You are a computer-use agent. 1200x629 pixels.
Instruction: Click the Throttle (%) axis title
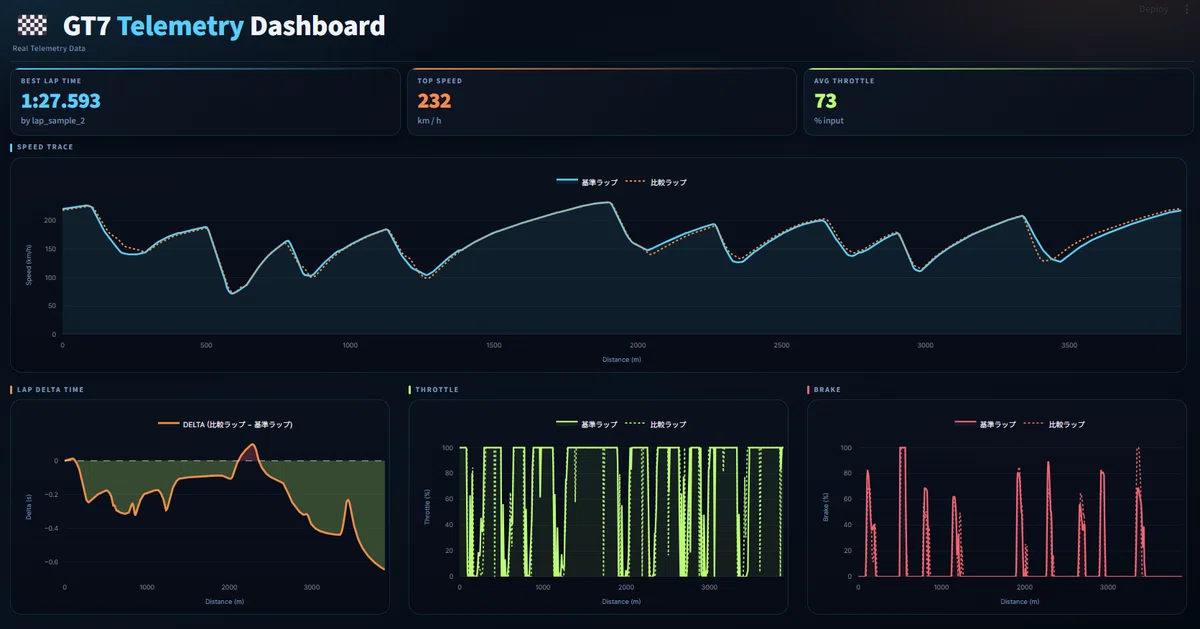(427, 507)
